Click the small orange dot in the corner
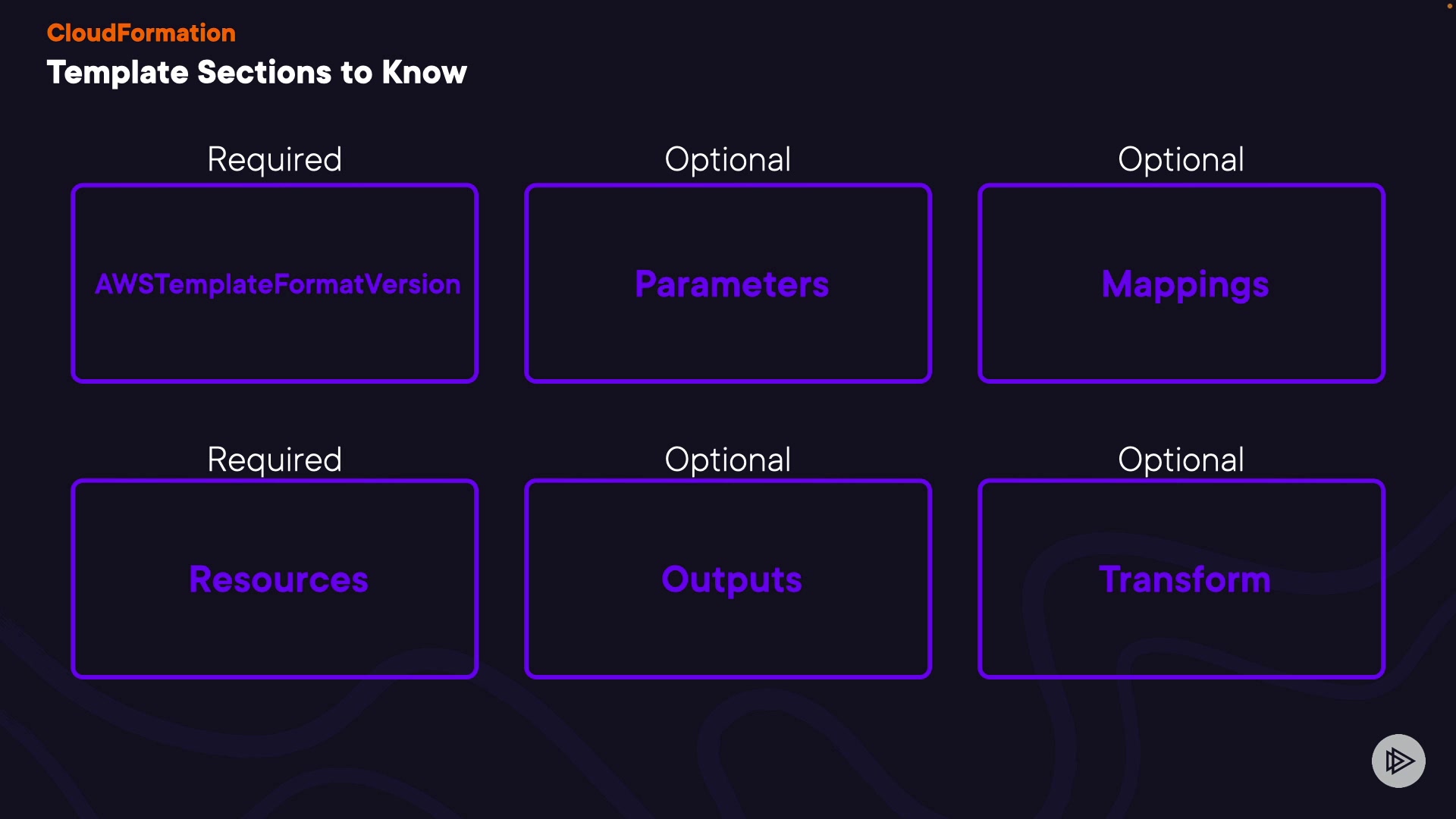This screenshot has width=1456, height=819. pyautogui.click(x=1450, y=6)
